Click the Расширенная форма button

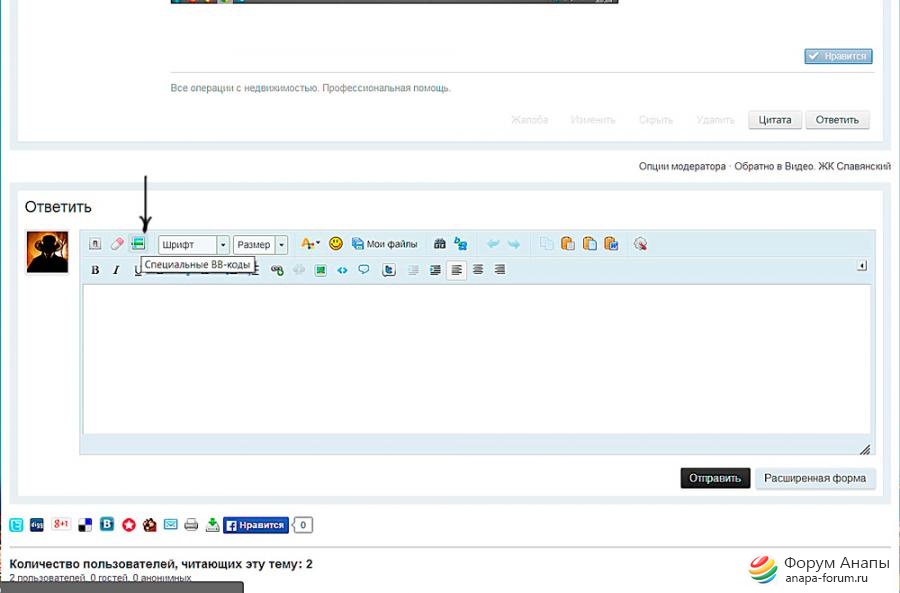coord(815,478)
